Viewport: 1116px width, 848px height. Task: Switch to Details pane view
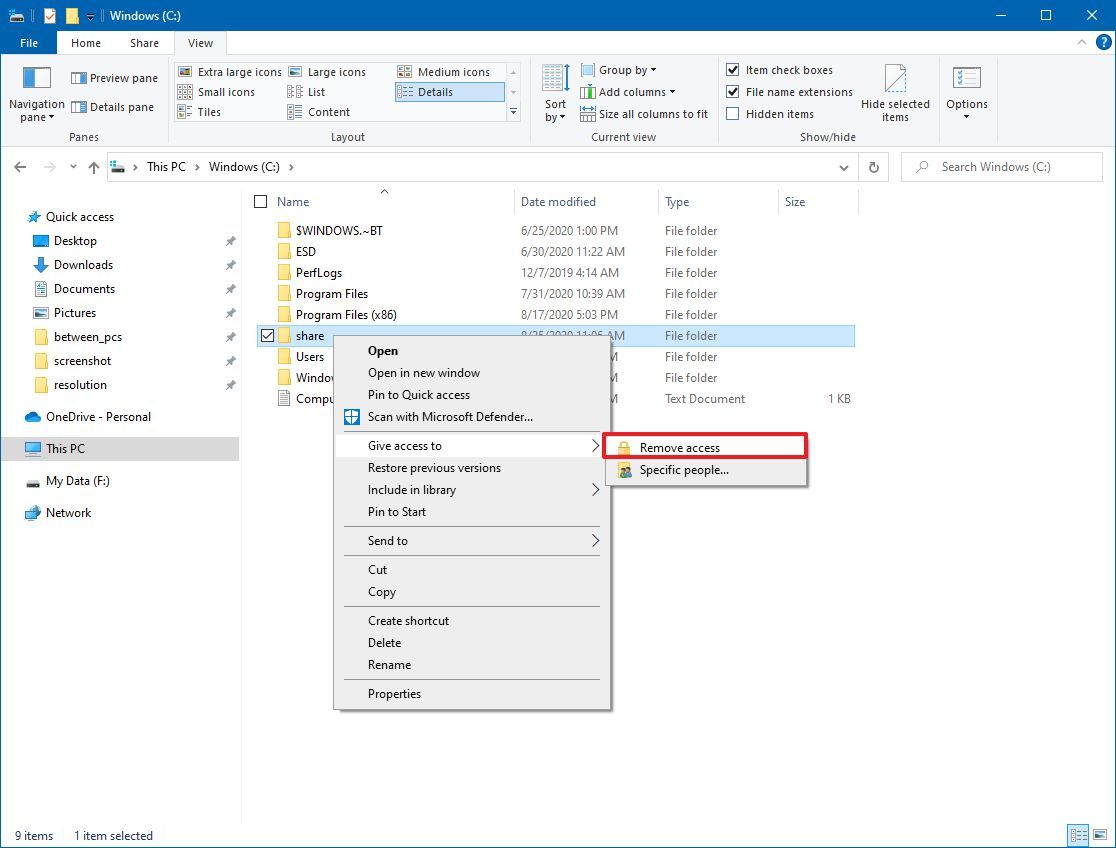(113, 106)
